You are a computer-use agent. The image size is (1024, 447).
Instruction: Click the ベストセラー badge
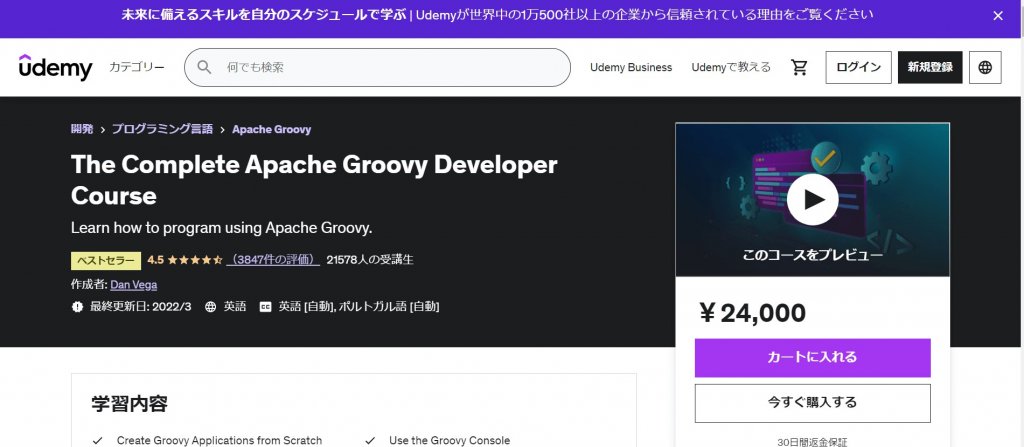[106, 260]
